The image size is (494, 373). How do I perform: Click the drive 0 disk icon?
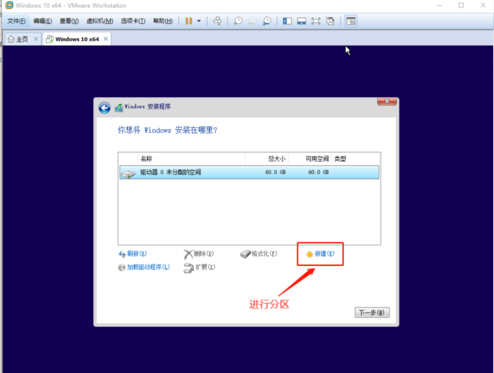[128, 173]
